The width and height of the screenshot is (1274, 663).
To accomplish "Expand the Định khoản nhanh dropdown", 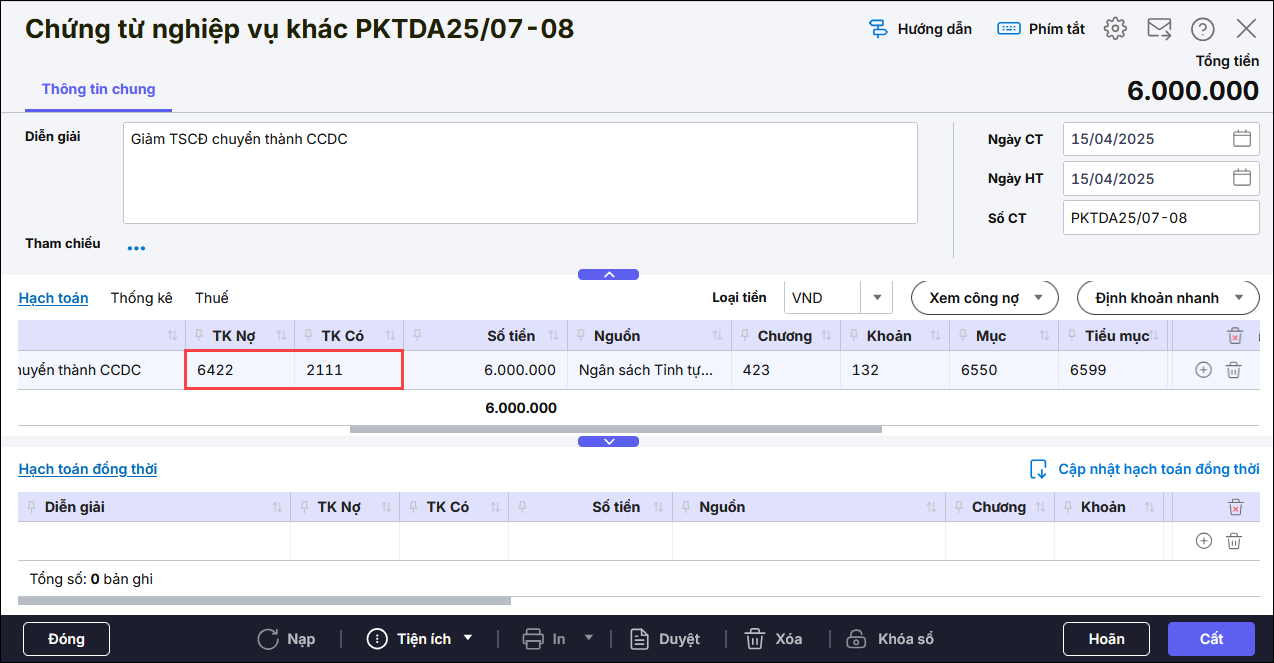I will 1166,297.
